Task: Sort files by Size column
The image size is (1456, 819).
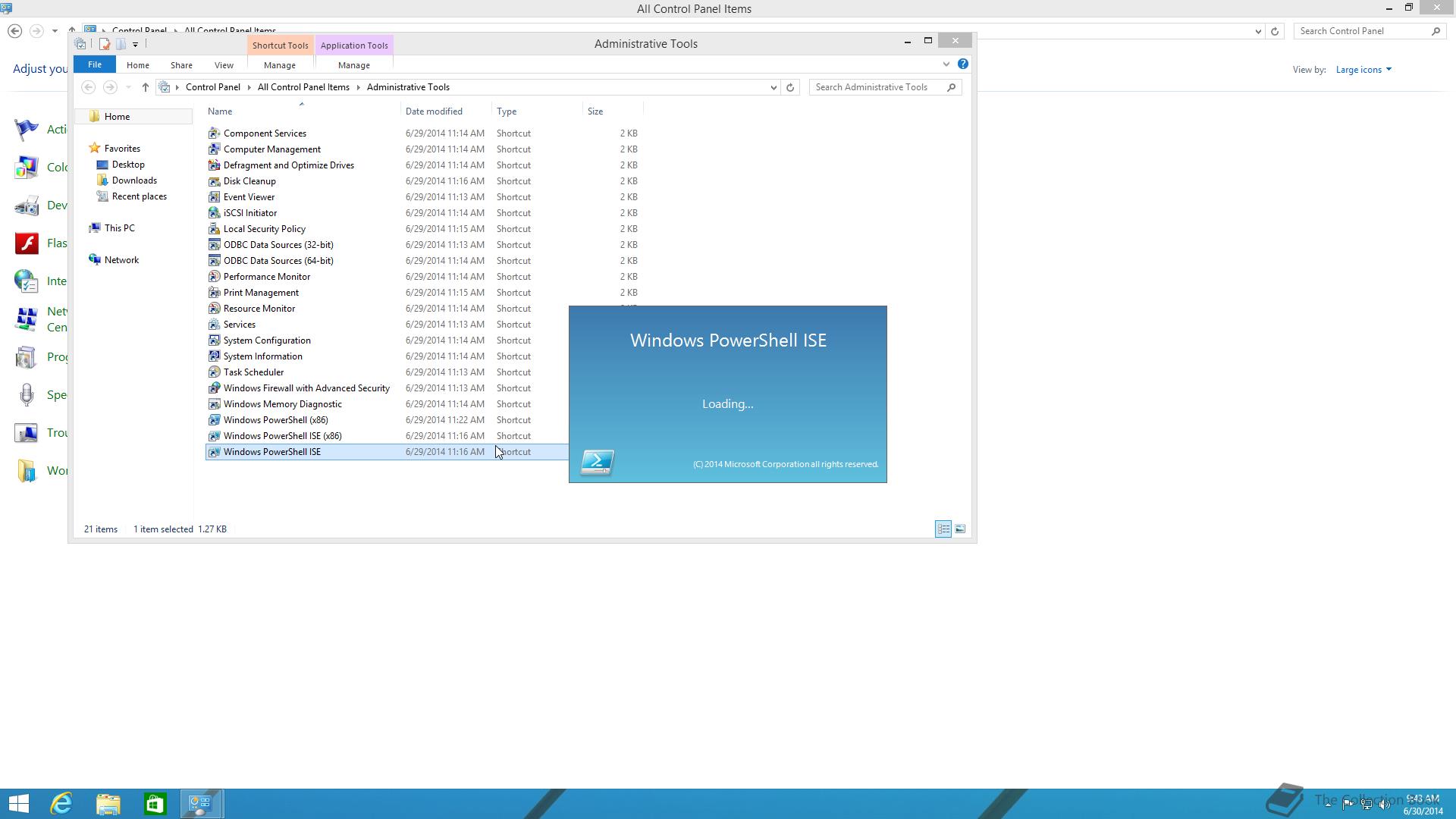Action: [x=613, y=111]
